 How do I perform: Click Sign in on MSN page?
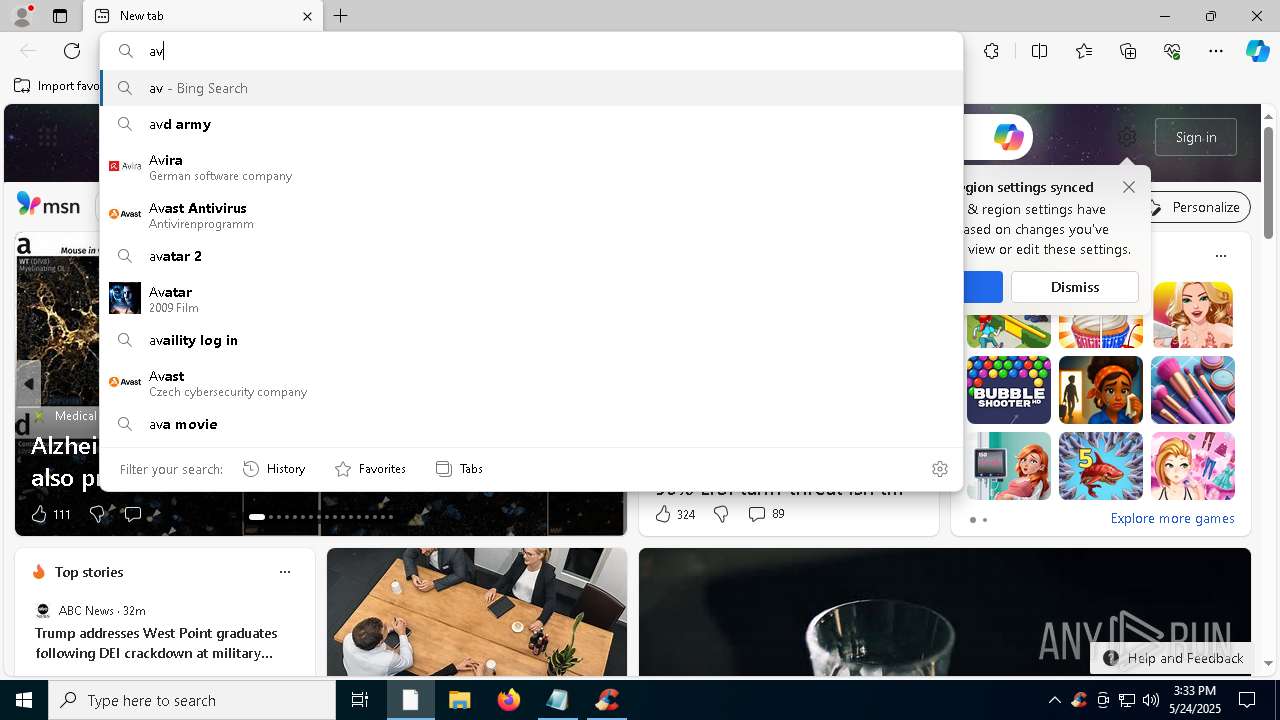[x=1196, y=137]
